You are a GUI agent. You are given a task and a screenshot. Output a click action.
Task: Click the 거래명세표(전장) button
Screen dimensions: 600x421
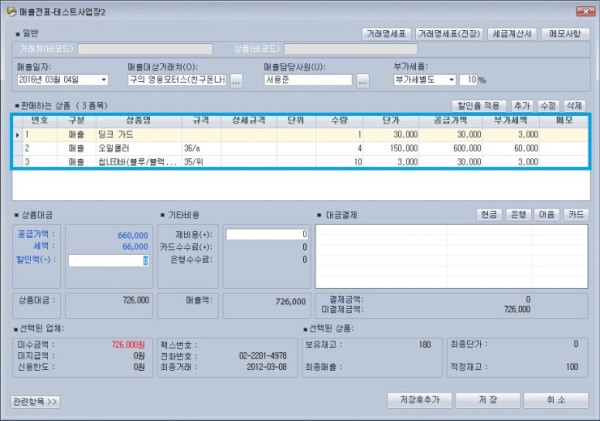[x=448, y=34]
